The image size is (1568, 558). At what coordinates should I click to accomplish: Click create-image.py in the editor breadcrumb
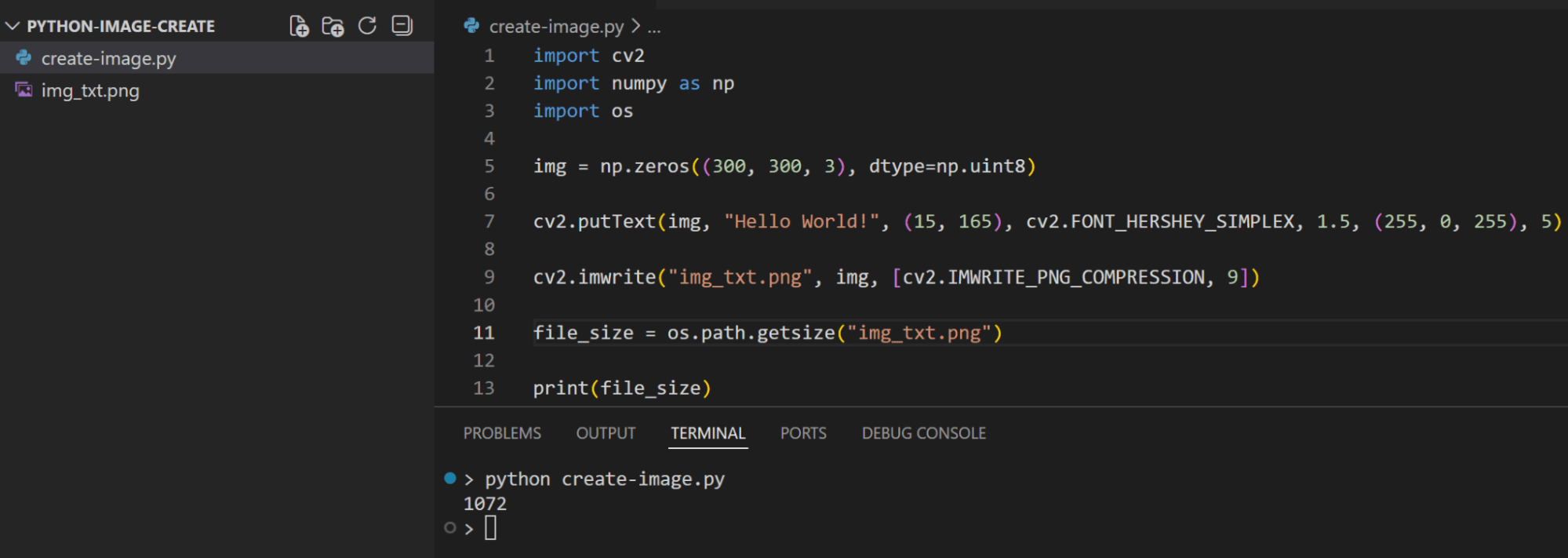click(x=556, y=27)
